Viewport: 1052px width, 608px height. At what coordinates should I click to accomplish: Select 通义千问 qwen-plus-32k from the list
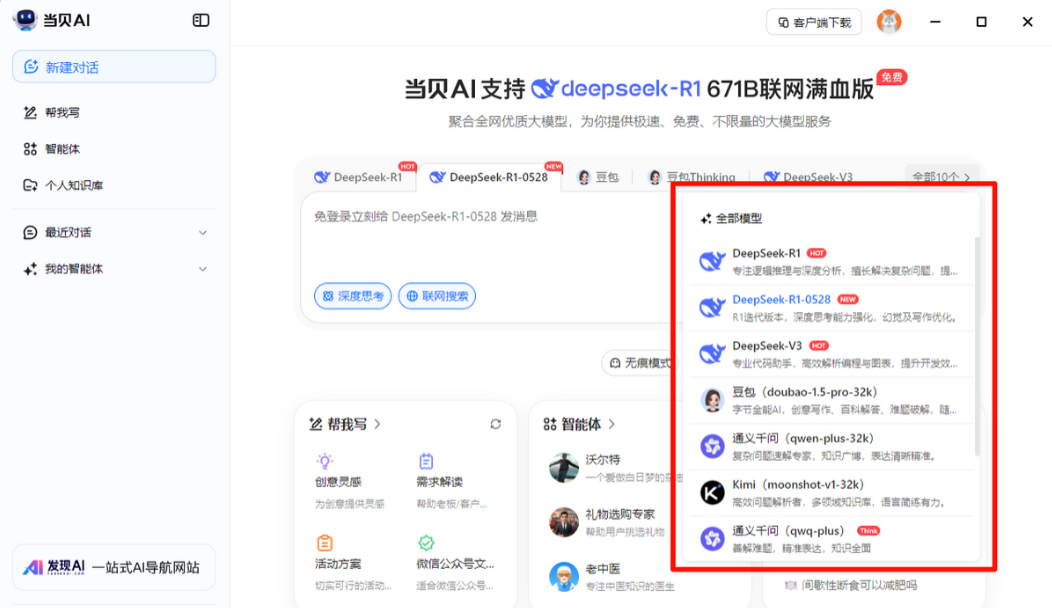832,447
